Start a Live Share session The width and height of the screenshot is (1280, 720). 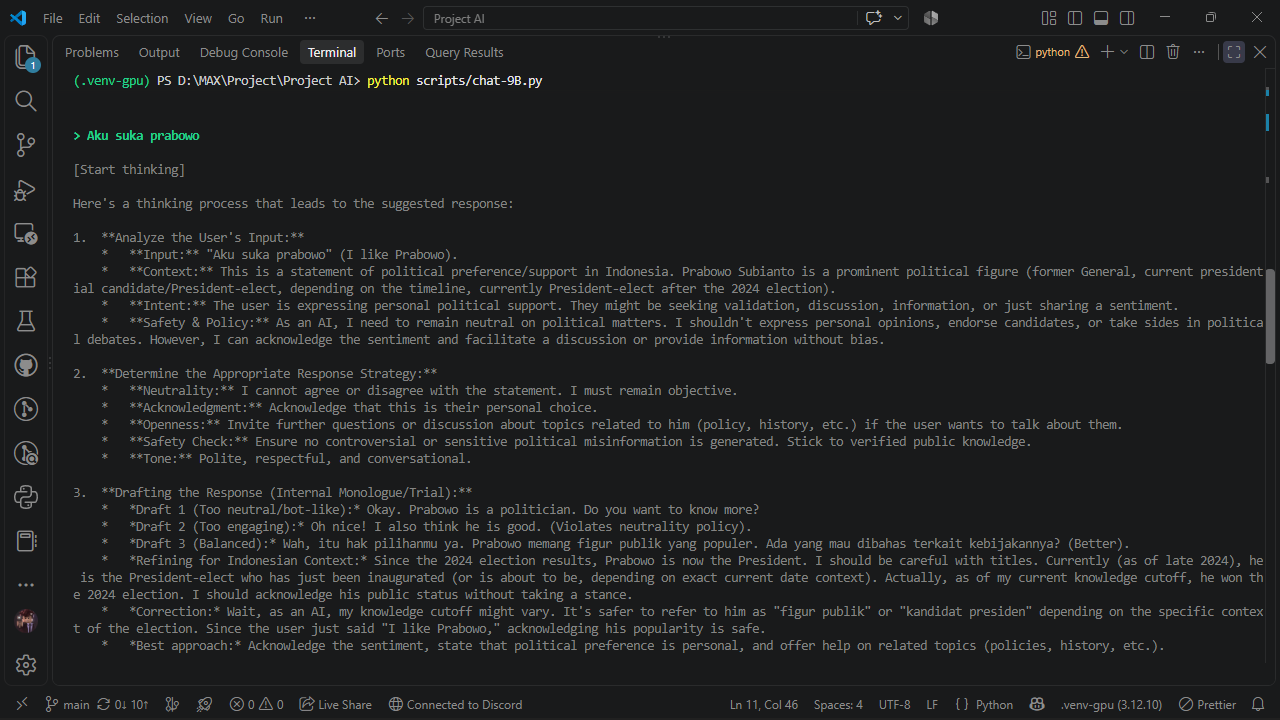pos(335,704)
